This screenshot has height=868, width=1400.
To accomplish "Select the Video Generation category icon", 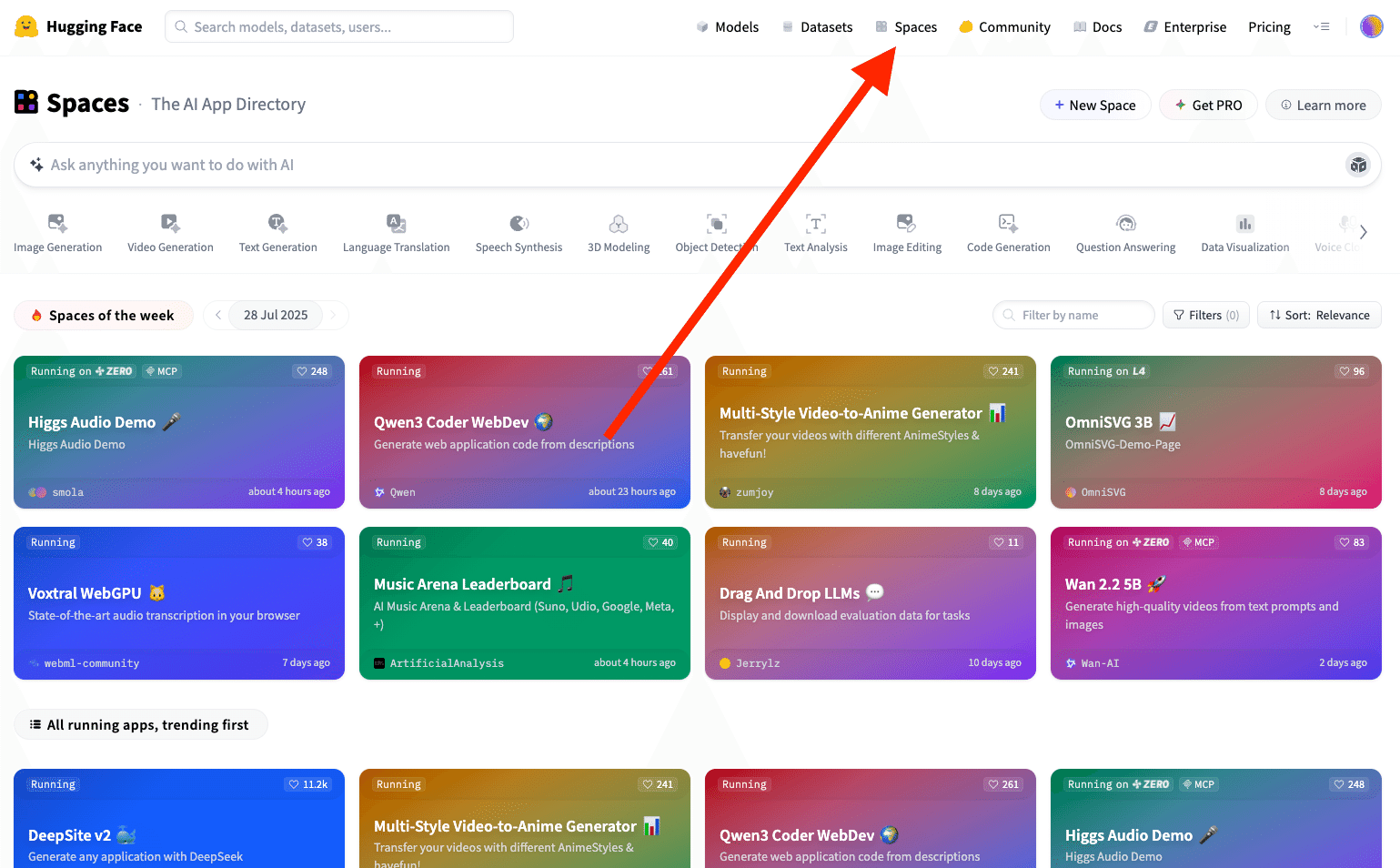I will 170,223.
